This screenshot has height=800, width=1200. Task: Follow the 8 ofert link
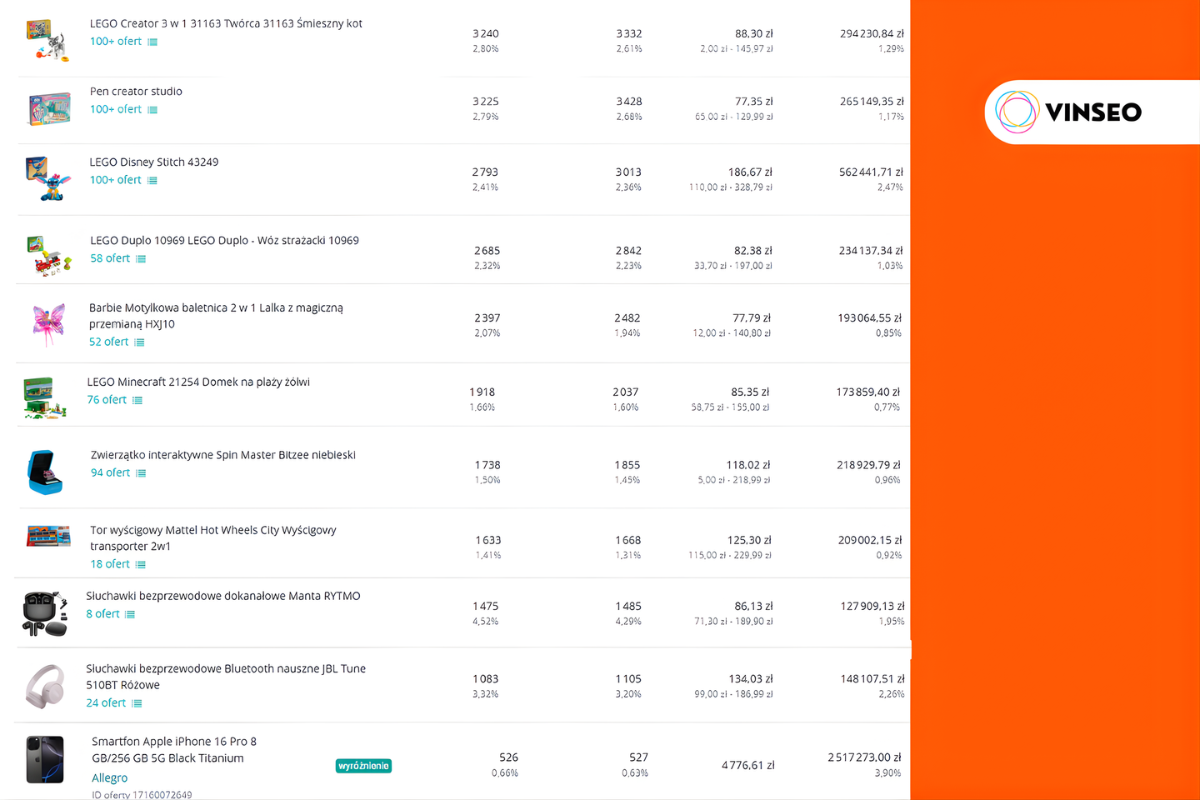click(x=103, y=614)
